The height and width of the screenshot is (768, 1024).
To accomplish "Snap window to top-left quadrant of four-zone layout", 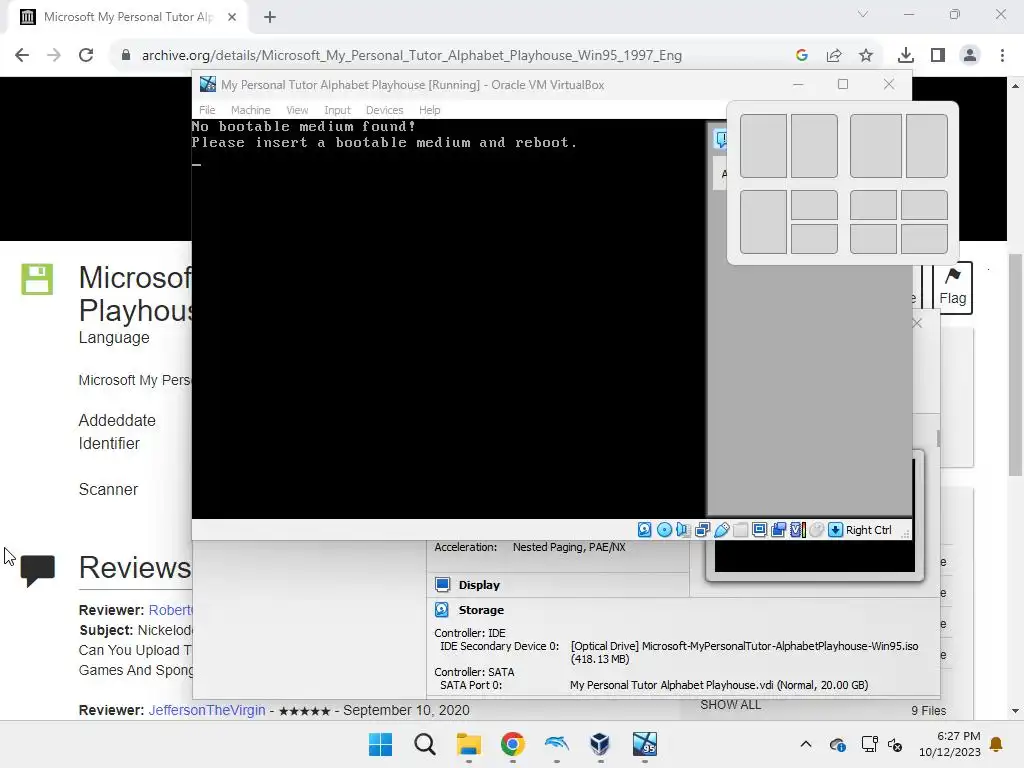I will click(x=873, y=205).
